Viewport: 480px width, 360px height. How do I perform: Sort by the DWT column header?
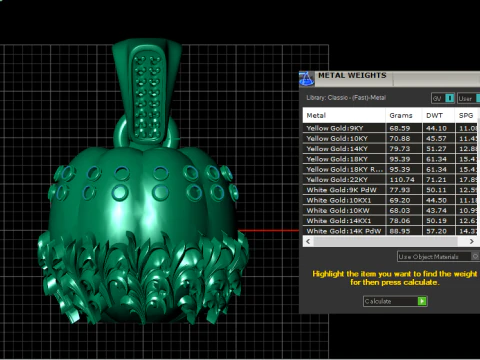(438, 115)
